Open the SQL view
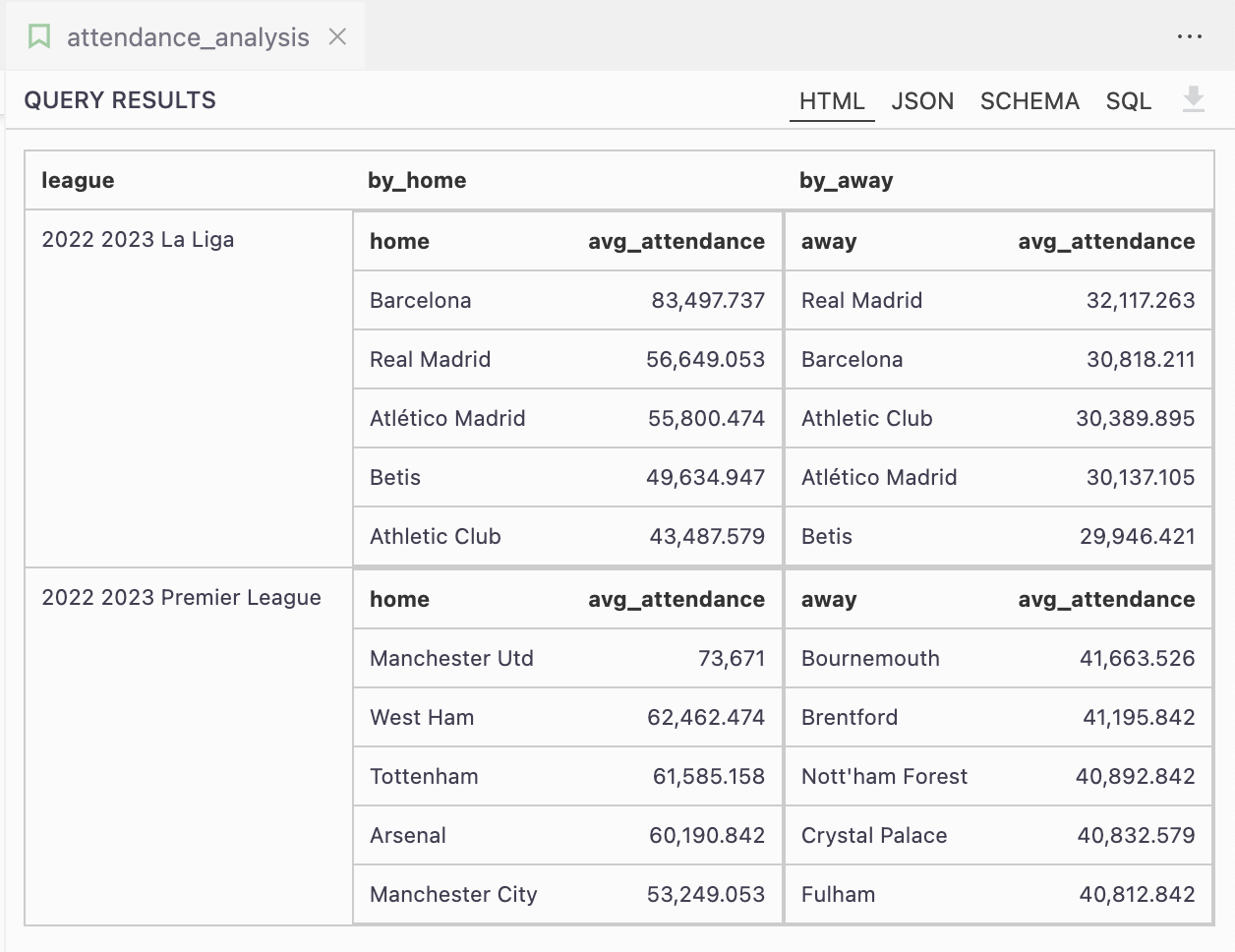The image size is (1235, 952). (x=1128, y=100)
